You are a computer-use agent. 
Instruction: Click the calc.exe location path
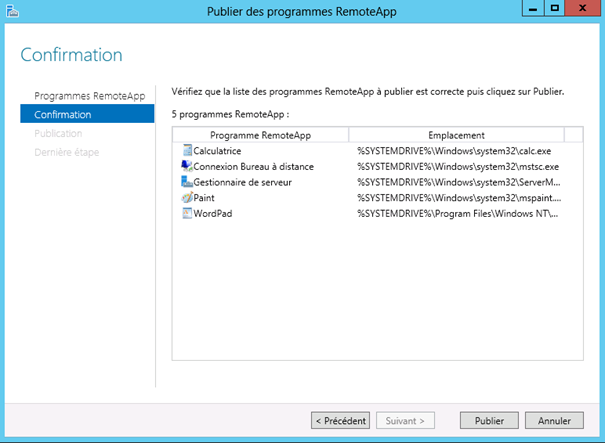pyautogui.click(x=455, y=150)
